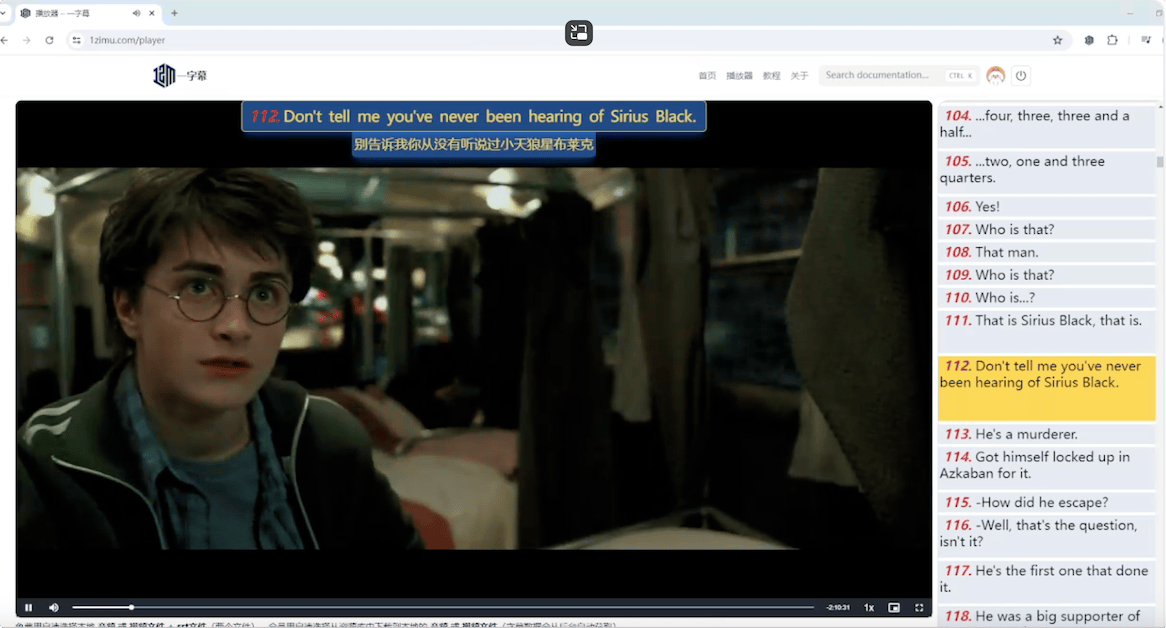Open the 首页 menu item

tap(707, 76)
